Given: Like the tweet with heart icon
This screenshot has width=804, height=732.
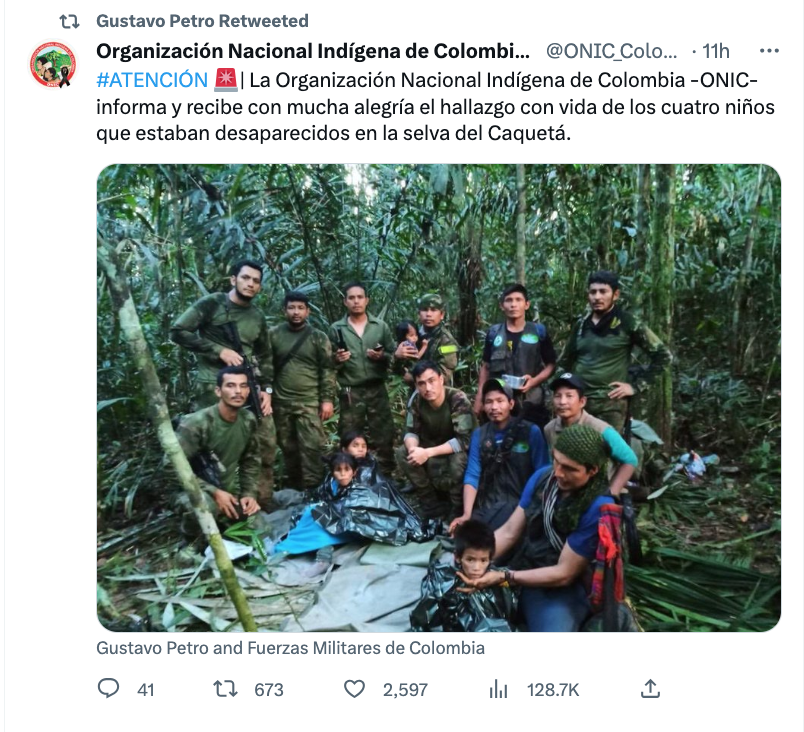Looking at the screenshot, I should [x=354, y=688].
